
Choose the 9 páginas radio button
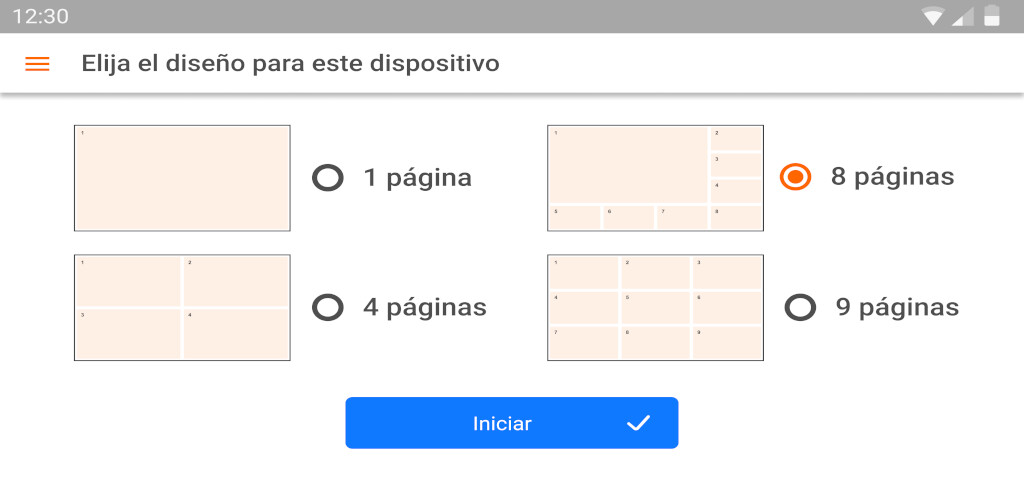800,307
